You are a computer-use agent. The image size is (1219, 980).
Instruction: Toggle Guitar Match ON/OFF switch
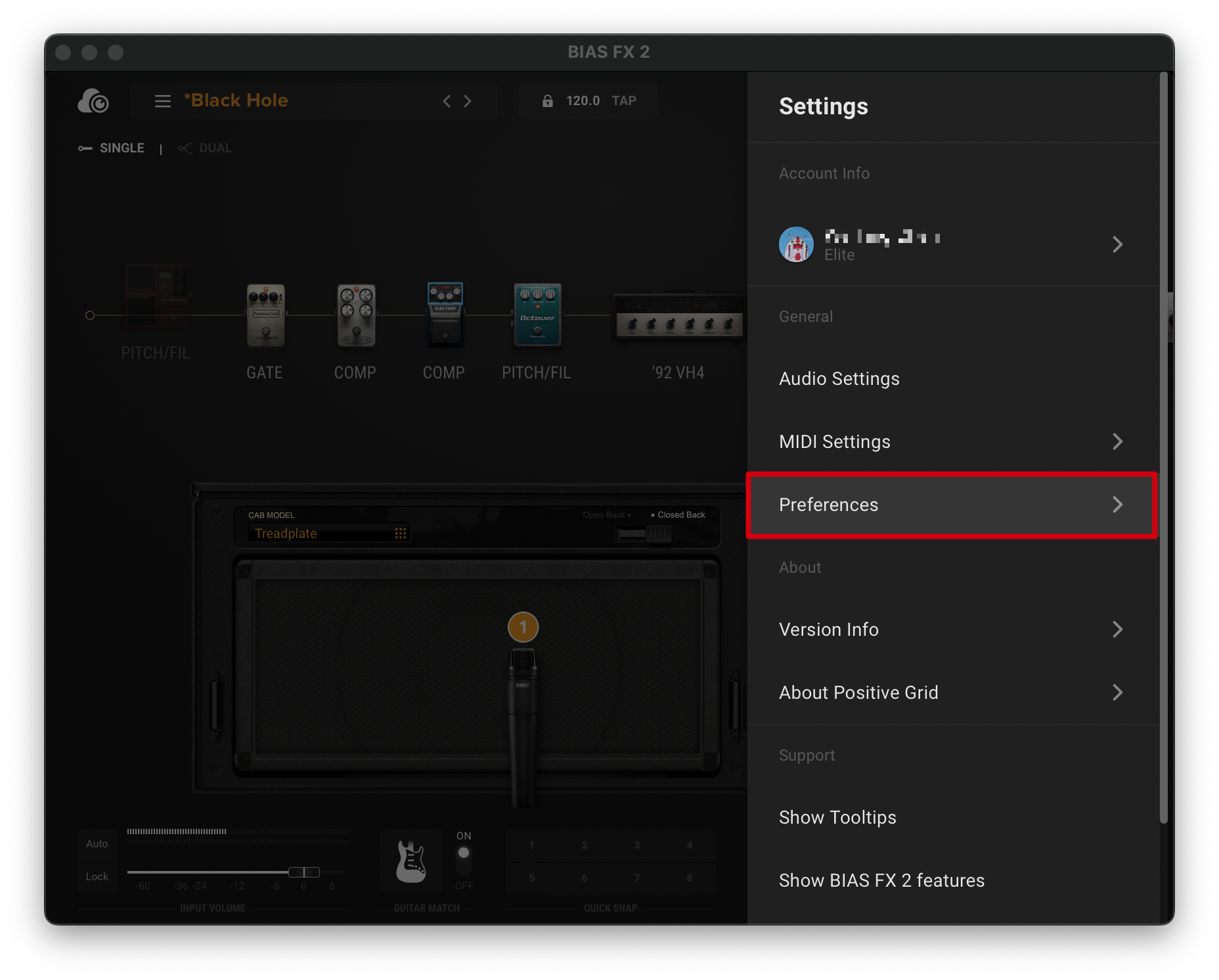(464, 860)
